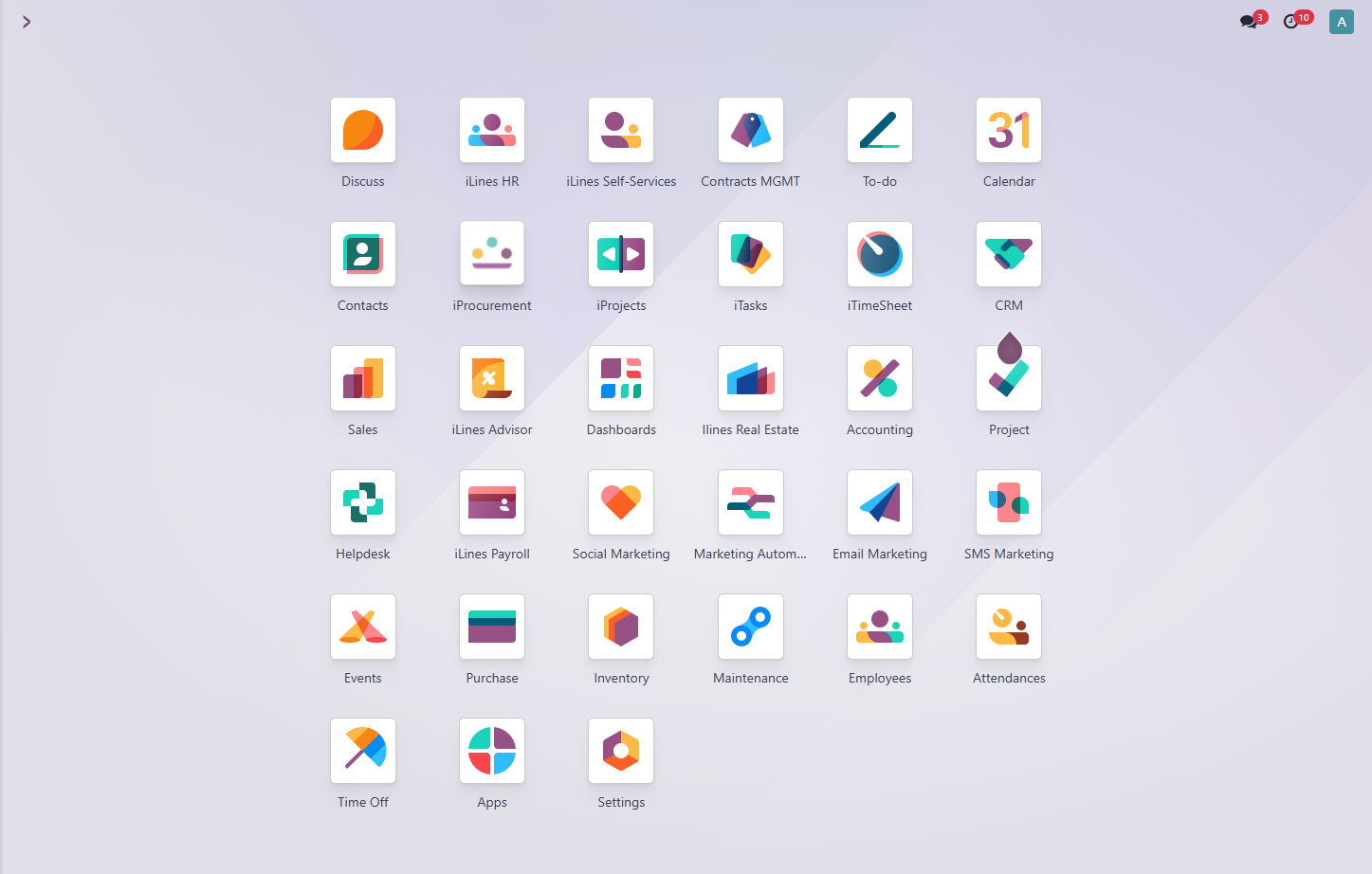
Task: Open the Apps module
Action: click(492, 751)
